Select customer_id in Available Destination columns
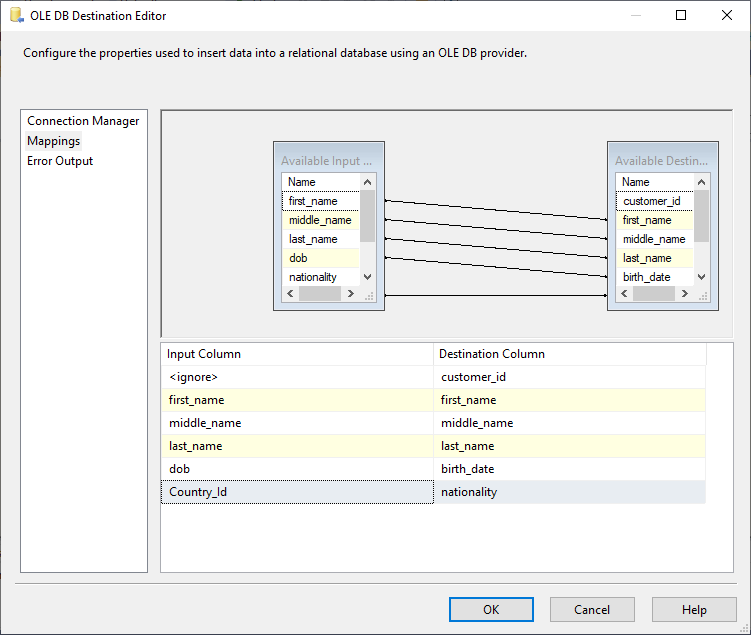The width and height of the screenshot is (751, 635). click(651, 201)
